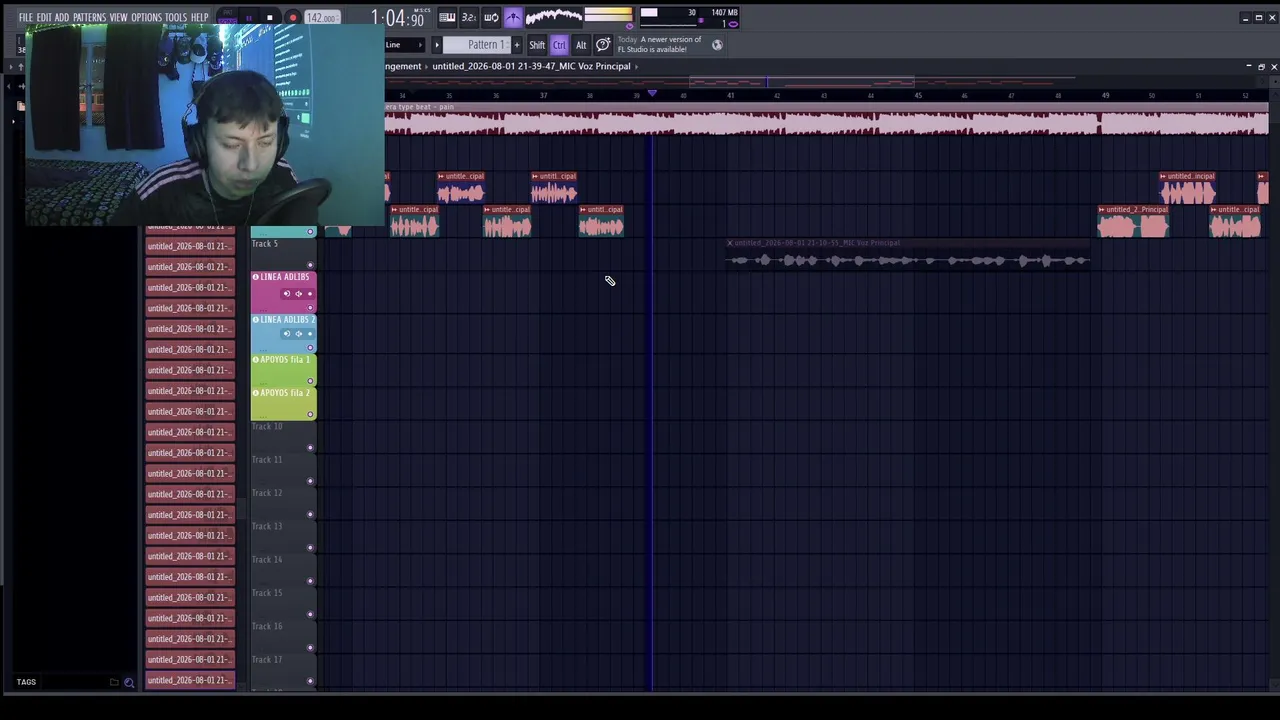Viewport: 1280px width, 720px height.
Task: Expand the pattern selector arrow before Pattern 1
Action: coord(436,45)
